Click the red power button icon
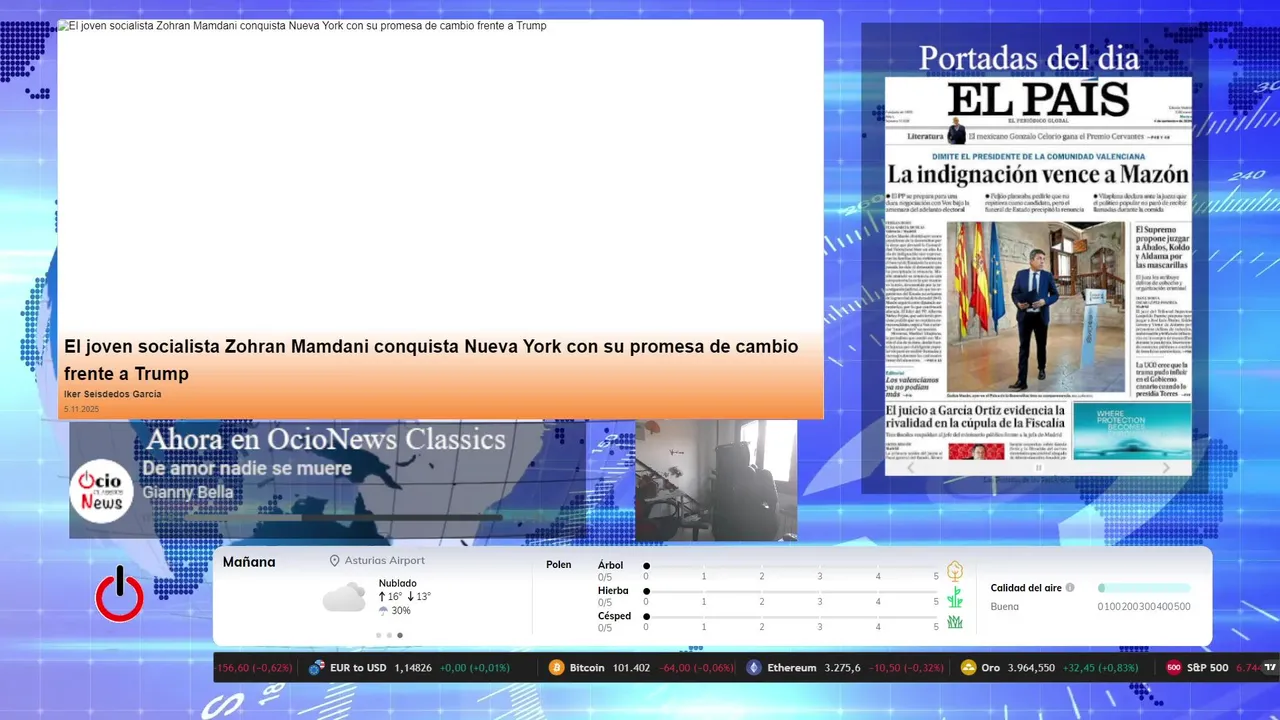 [119, 594]
